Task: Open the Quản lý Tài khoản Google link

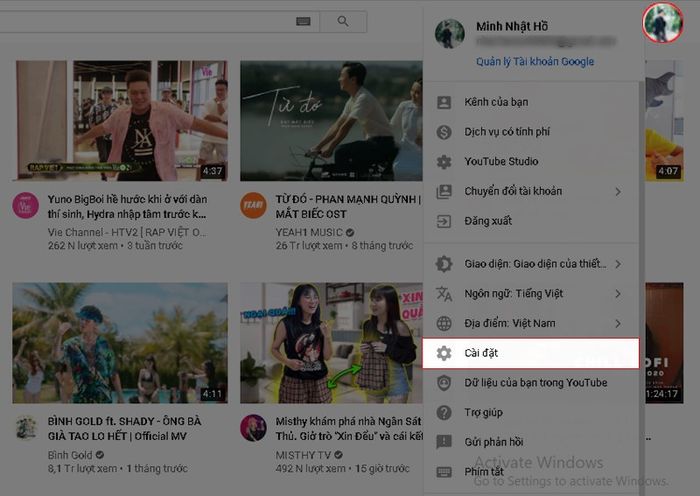Action: pyautogui.click(x=534, y=61)
